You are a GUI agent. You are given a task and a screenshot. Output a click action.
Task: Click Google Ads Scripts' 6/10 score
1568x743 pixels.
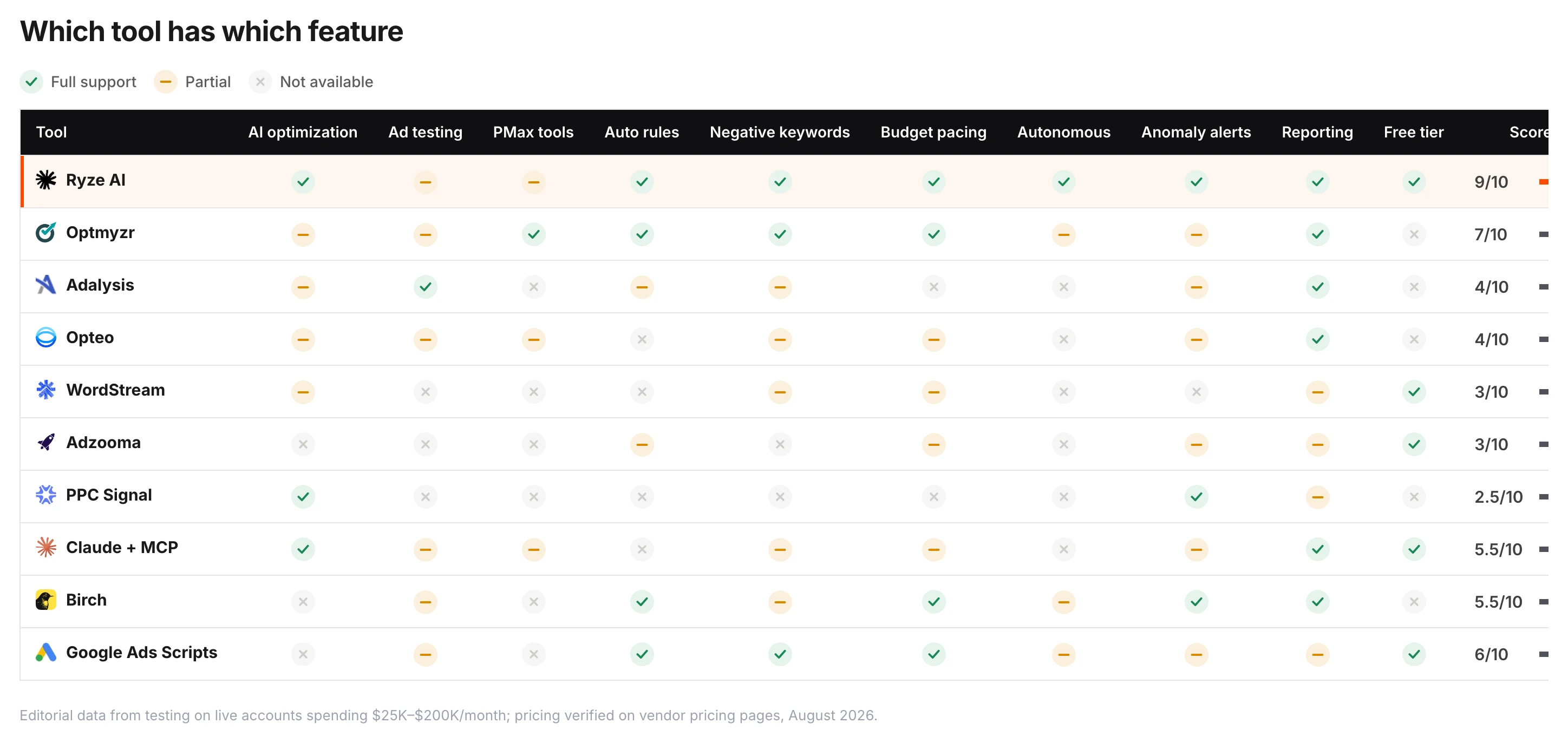(1491, 654)
